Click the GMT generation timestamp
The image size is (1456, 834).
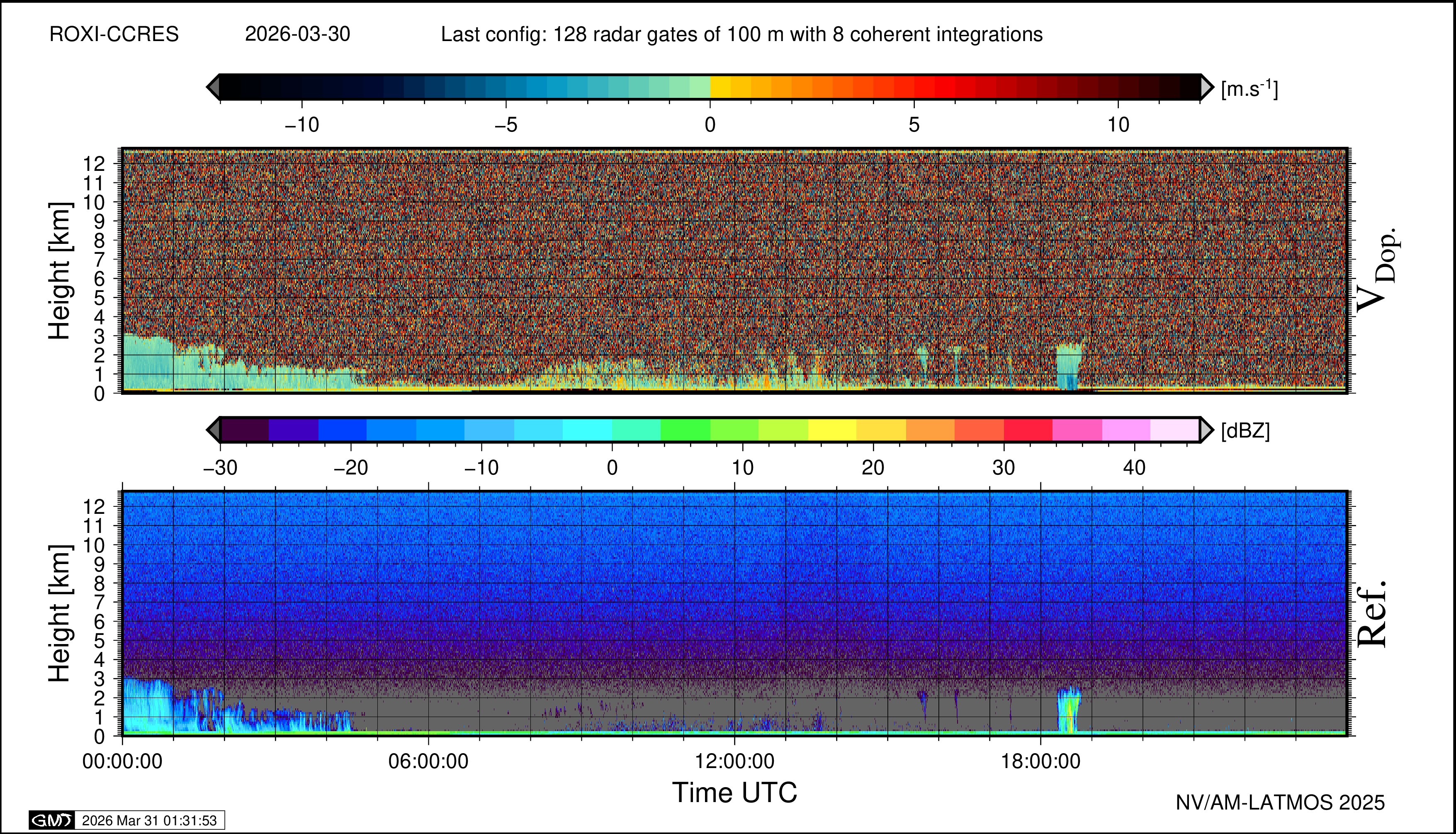click(149, 820)
